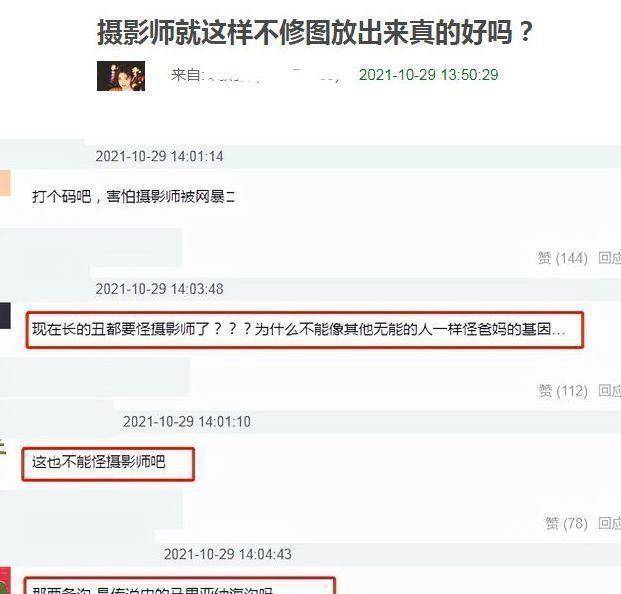Click the comment timestamp 14:01:14
This screenshot has width=621, height=594.
click(x=159, y=156)
